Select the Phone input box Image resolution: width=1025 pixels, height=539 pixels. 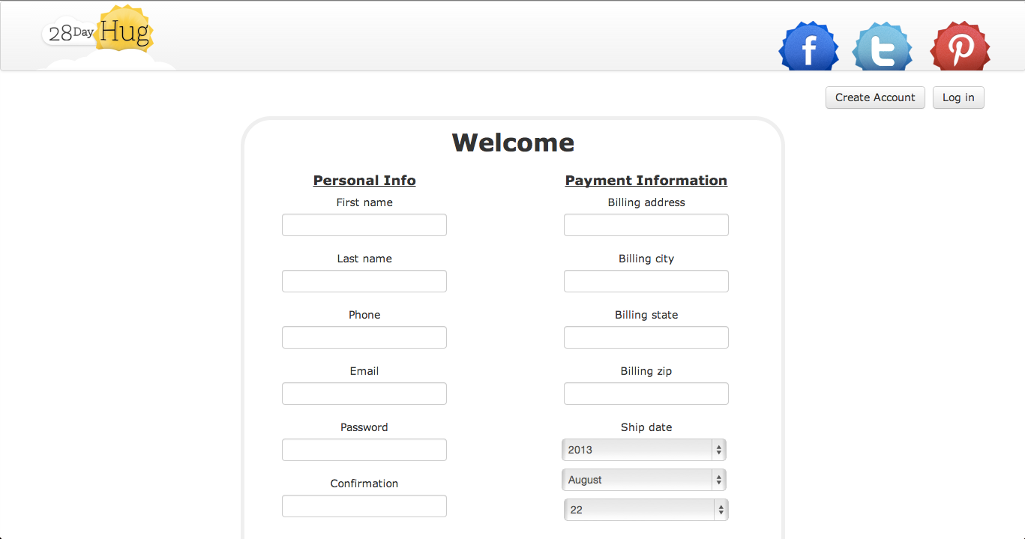click(x=364, y=337)
